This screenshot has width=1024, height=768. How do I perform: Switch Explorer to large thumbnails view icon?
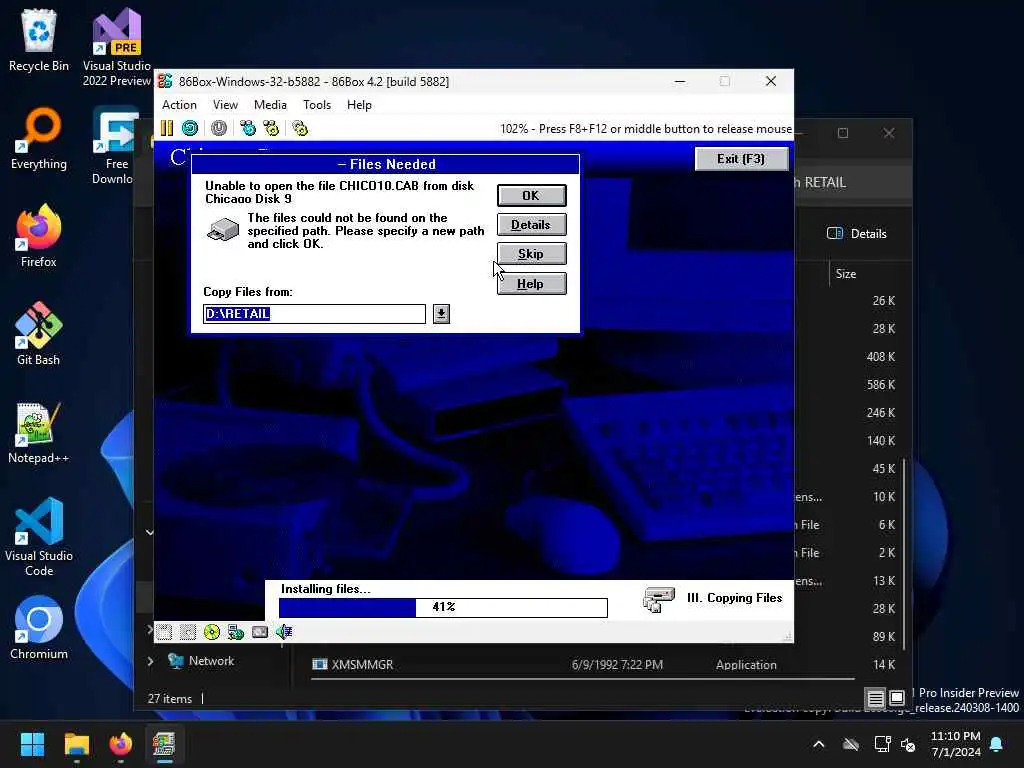pos(897,698)
